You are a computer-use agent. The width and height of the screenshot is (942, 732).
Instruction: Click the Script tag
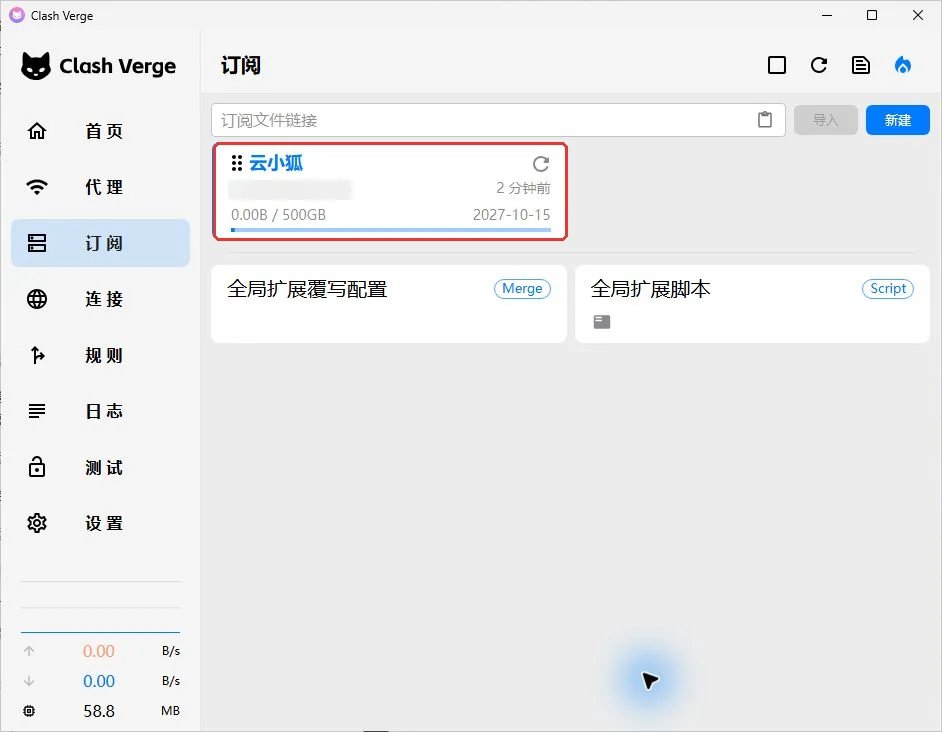coord(888,288)
